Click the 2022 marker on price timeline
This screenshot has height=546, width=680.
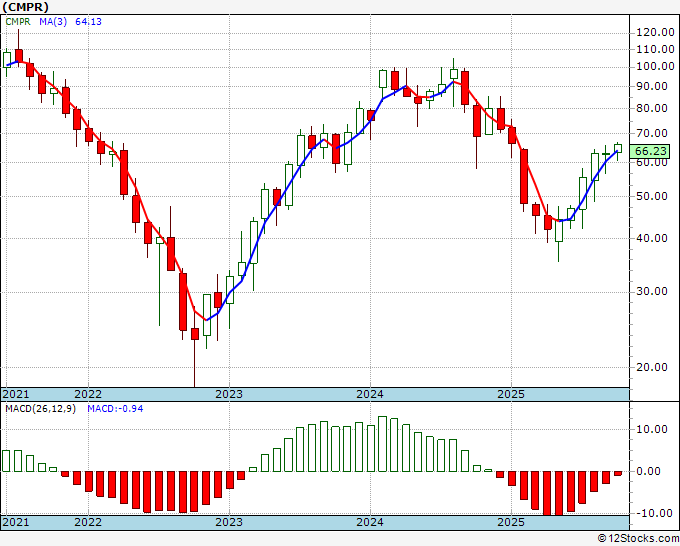(88, 394)
